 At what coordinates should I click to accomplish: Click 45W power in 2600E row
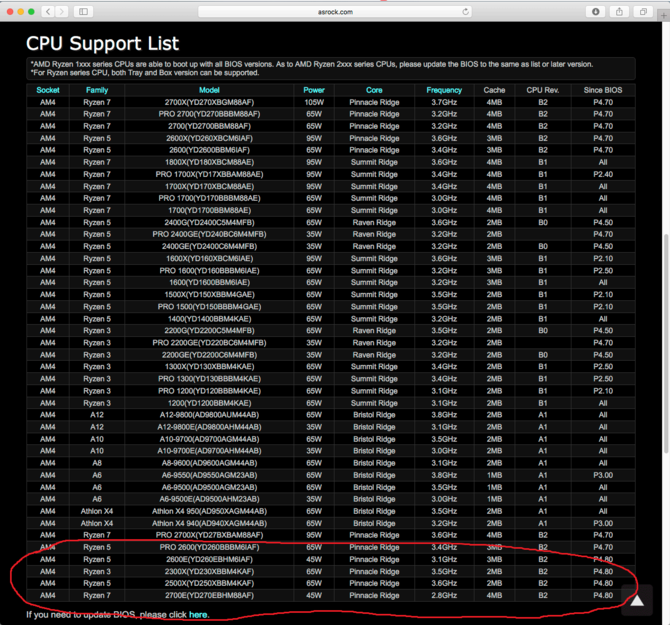(314, 559)
